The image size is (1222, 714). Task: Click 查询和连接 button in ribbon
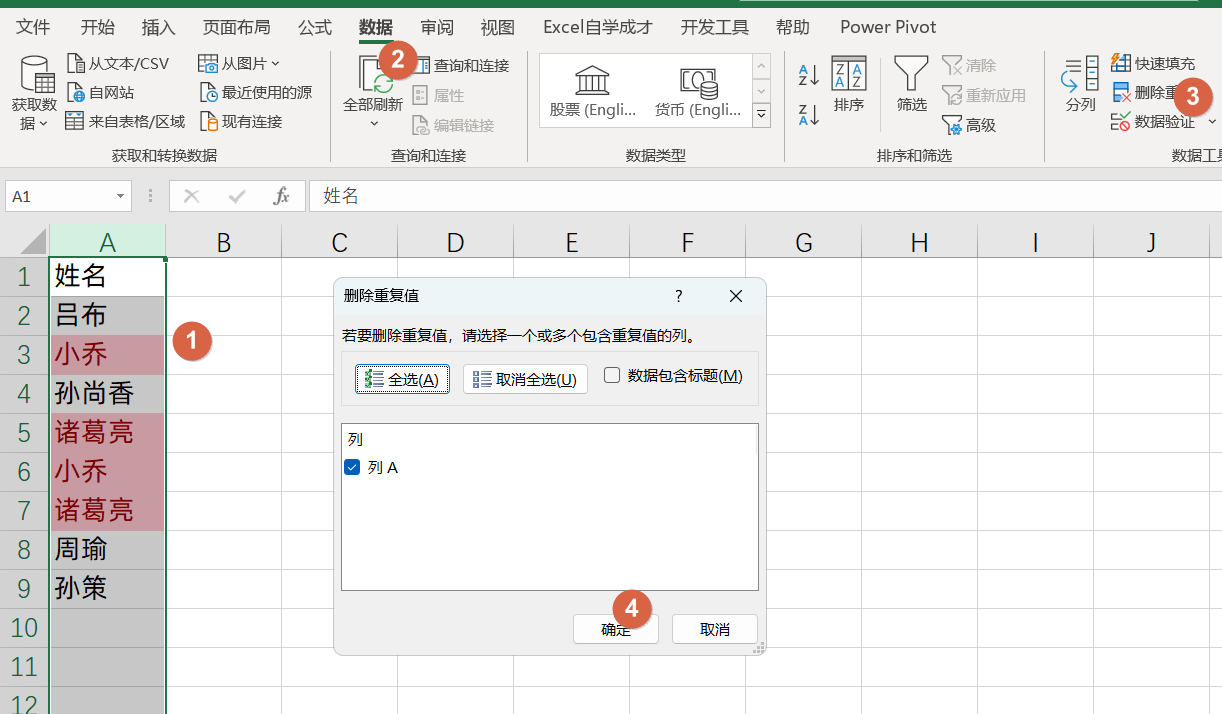461,66
